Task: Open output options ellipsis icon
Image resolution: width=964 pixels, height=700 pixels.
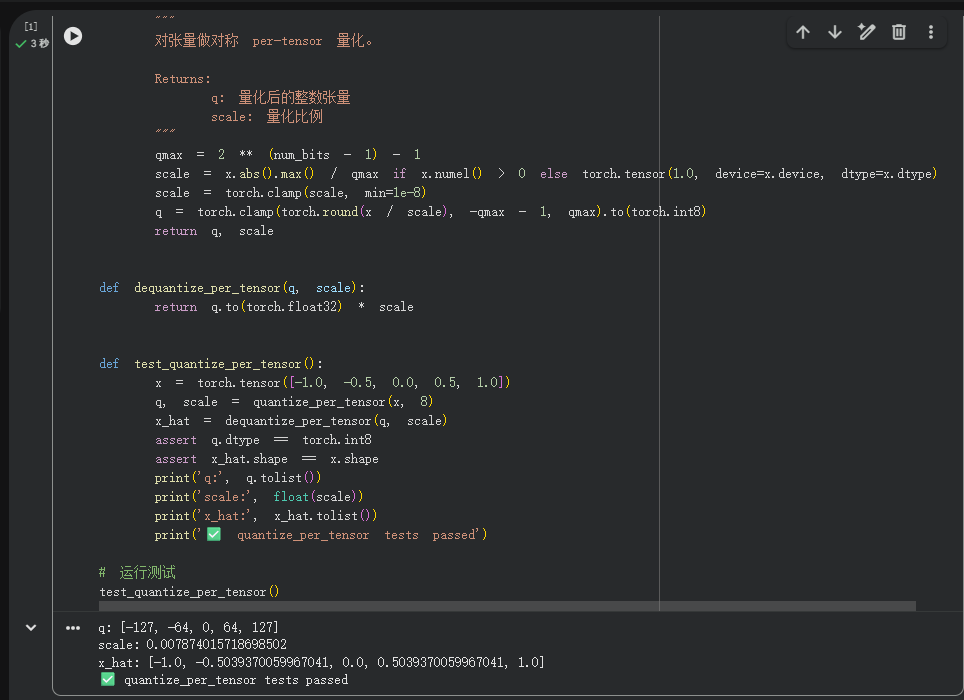Action: pyautogui.click(x=73, y=628)
